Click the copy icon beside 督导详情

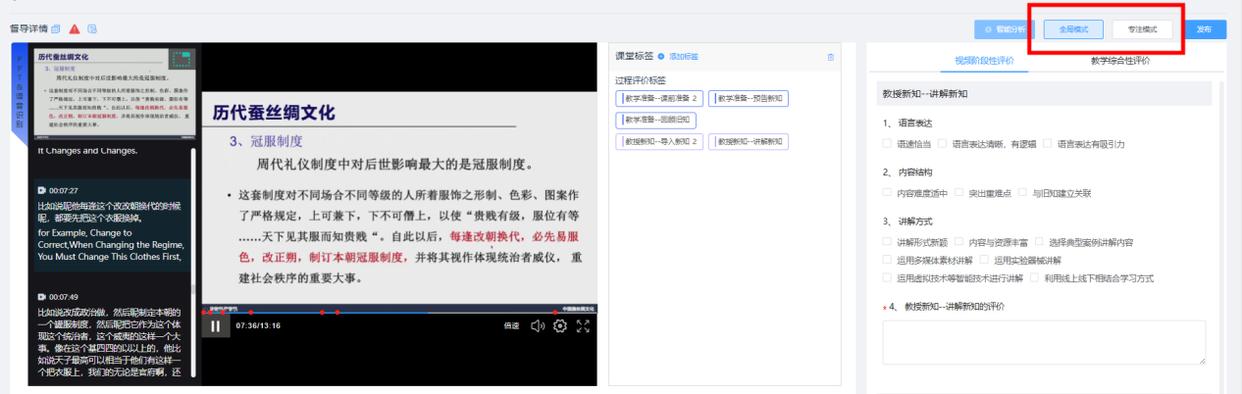[x=56, y=29]
